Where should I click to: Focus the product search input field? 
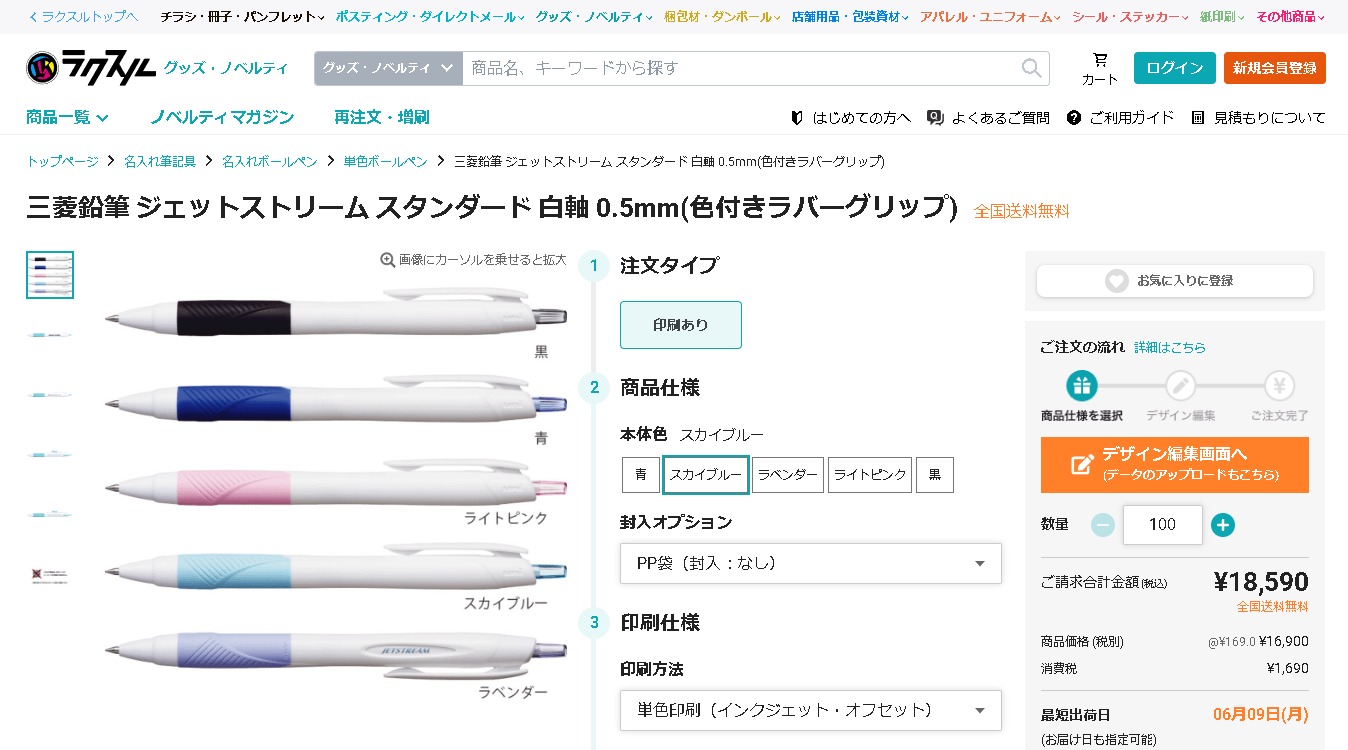[x=740, y=68]
